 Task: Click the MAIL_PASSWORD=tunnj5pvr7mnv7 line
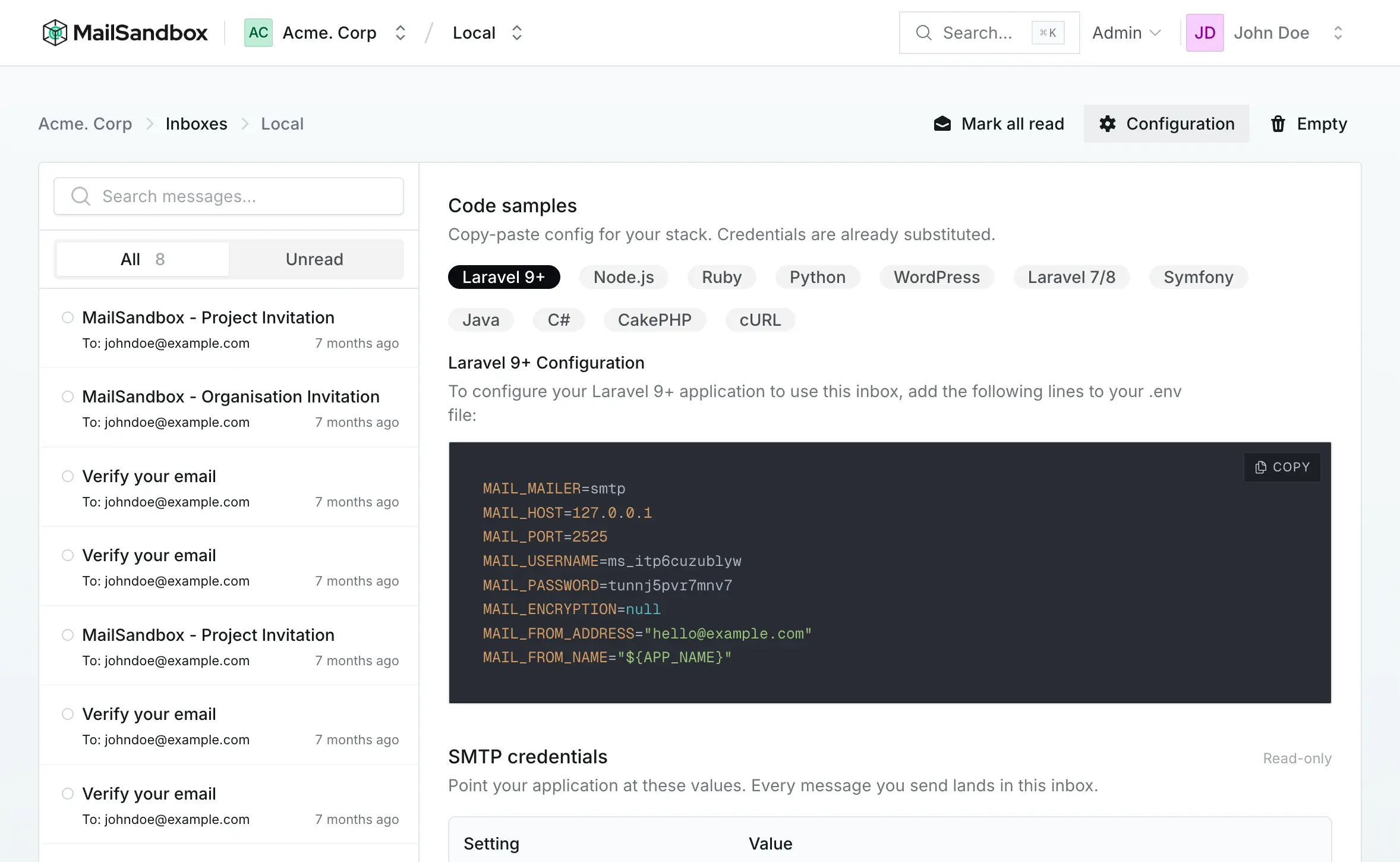[607, 586]
